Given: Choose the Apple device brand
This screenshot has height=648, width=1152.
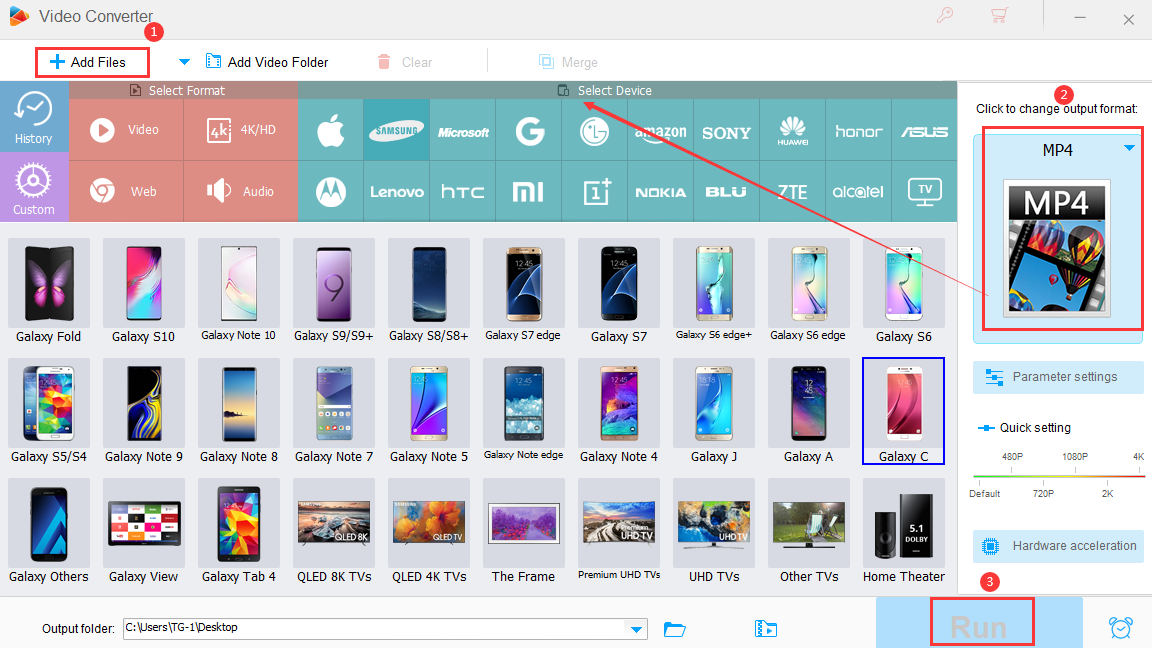Looking at the screenshot, I should [331, 130].
